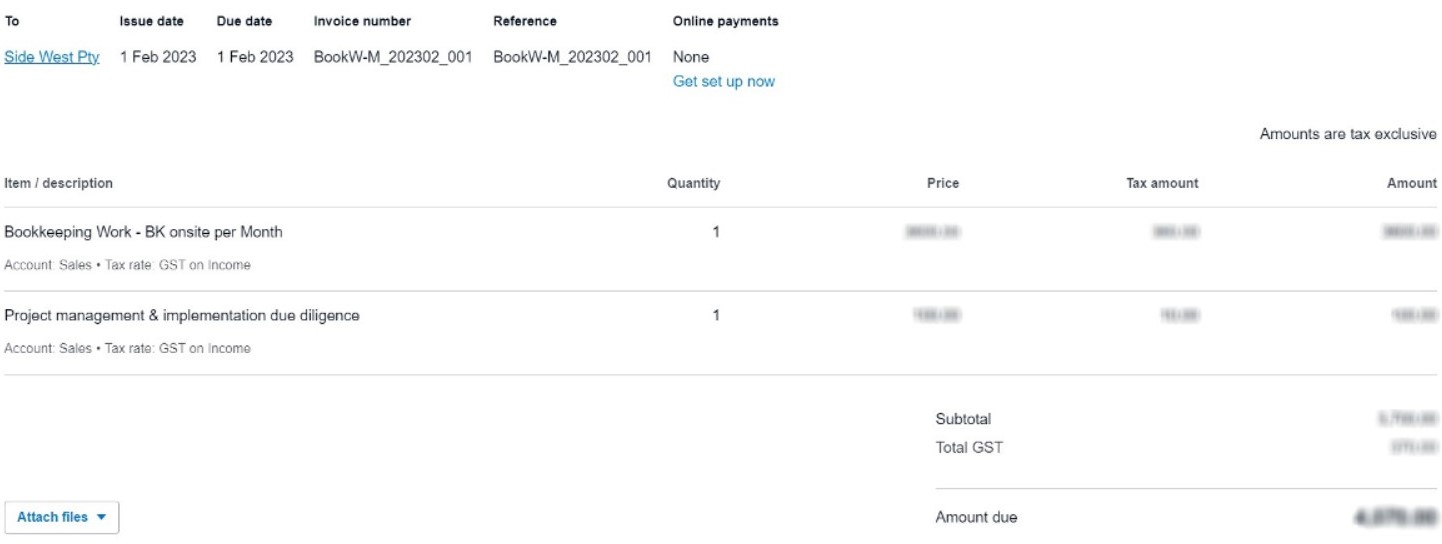Click the quantity of the Bookkeeping Work row
The height and width of the screenshot is (544, 1442).
click(716, 232)
